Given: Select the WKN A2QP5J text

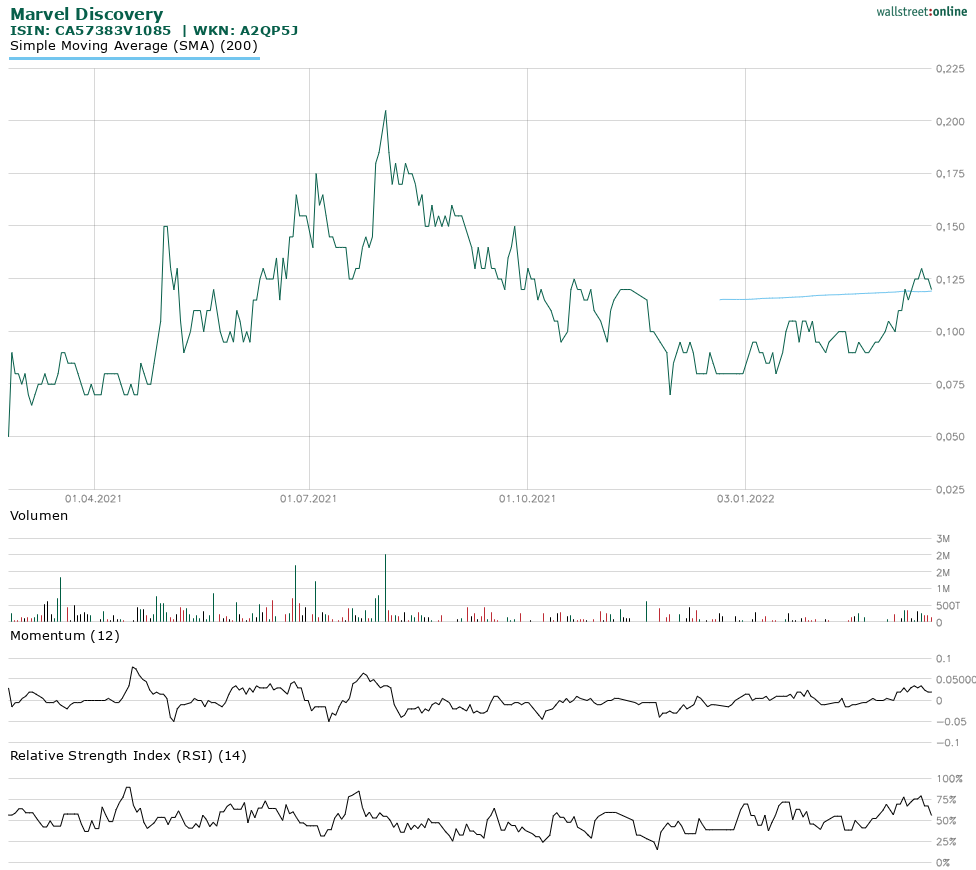Looking at the screenshot, I should (246, 30).
